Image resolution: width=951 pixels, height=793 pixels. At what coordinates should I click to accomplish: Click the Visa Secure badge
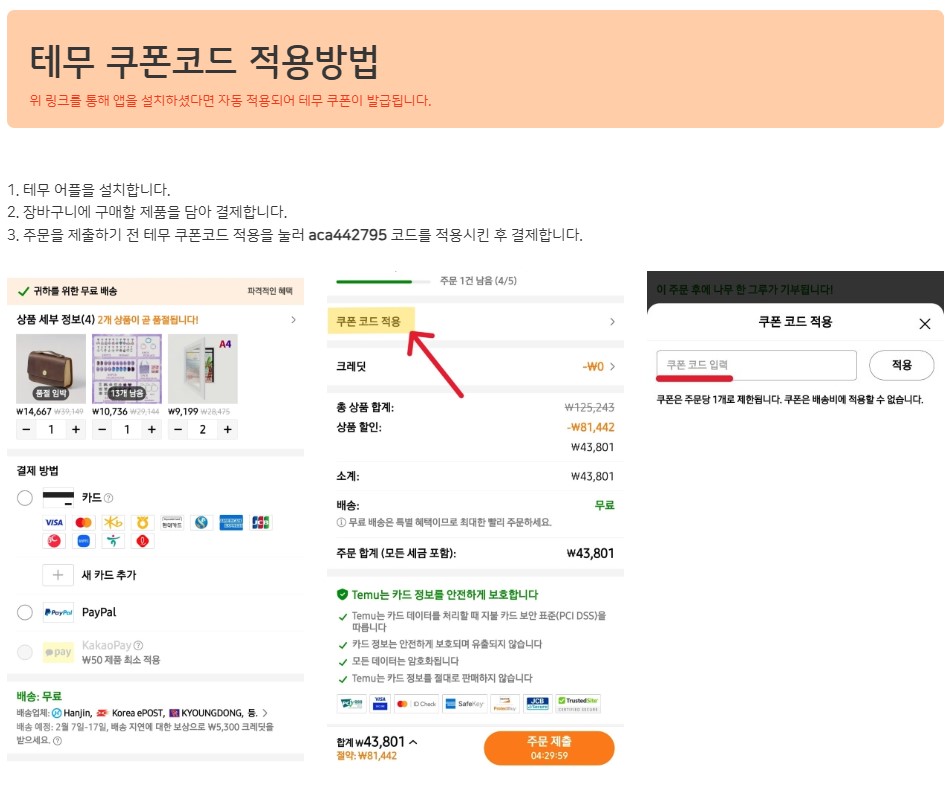[x=380, y=704]
